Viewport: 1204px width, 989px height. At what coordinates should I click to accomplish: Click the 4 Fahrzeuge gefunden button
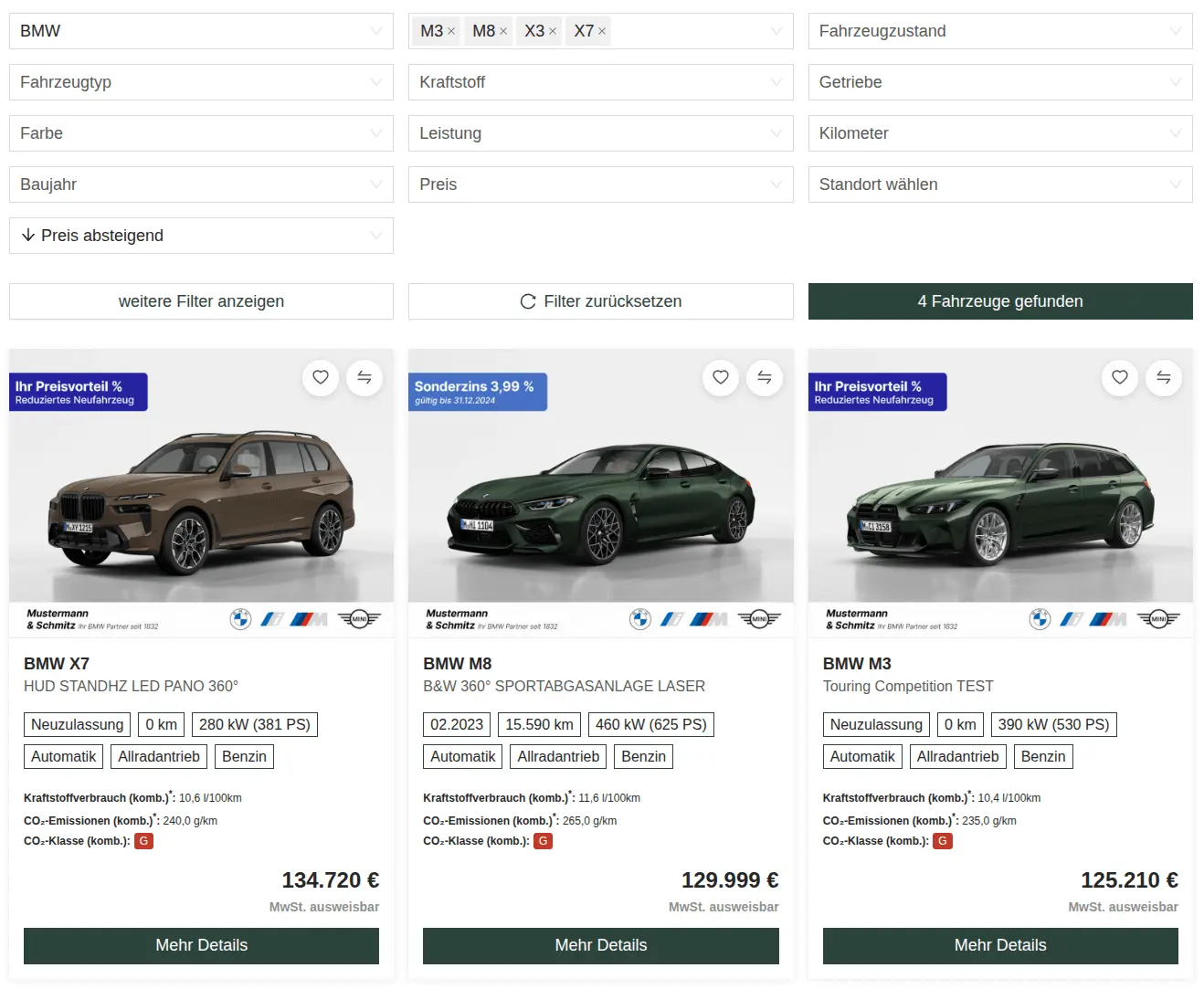(999, 301)
